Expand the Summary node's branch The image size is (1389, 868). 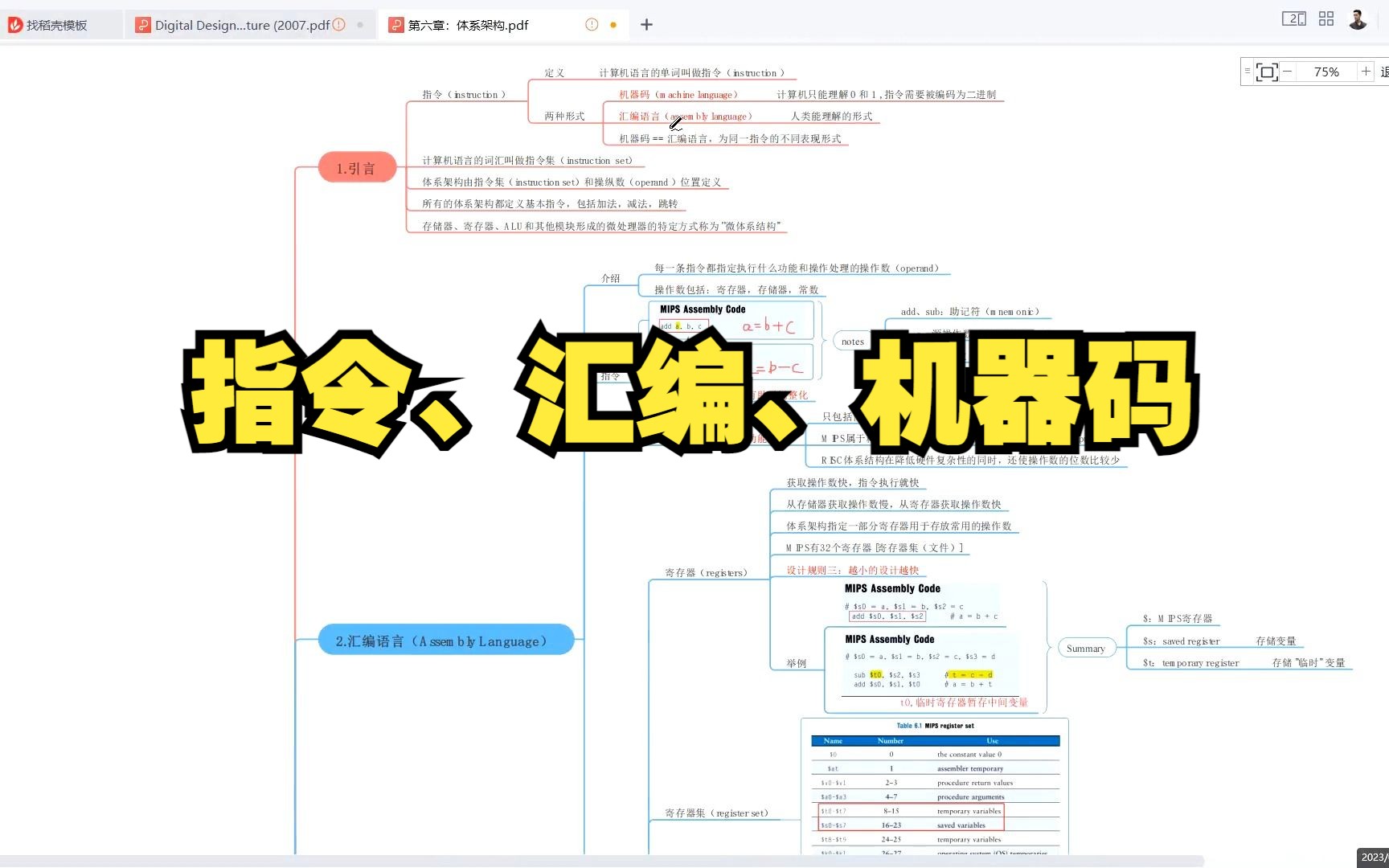(1086, 648)
